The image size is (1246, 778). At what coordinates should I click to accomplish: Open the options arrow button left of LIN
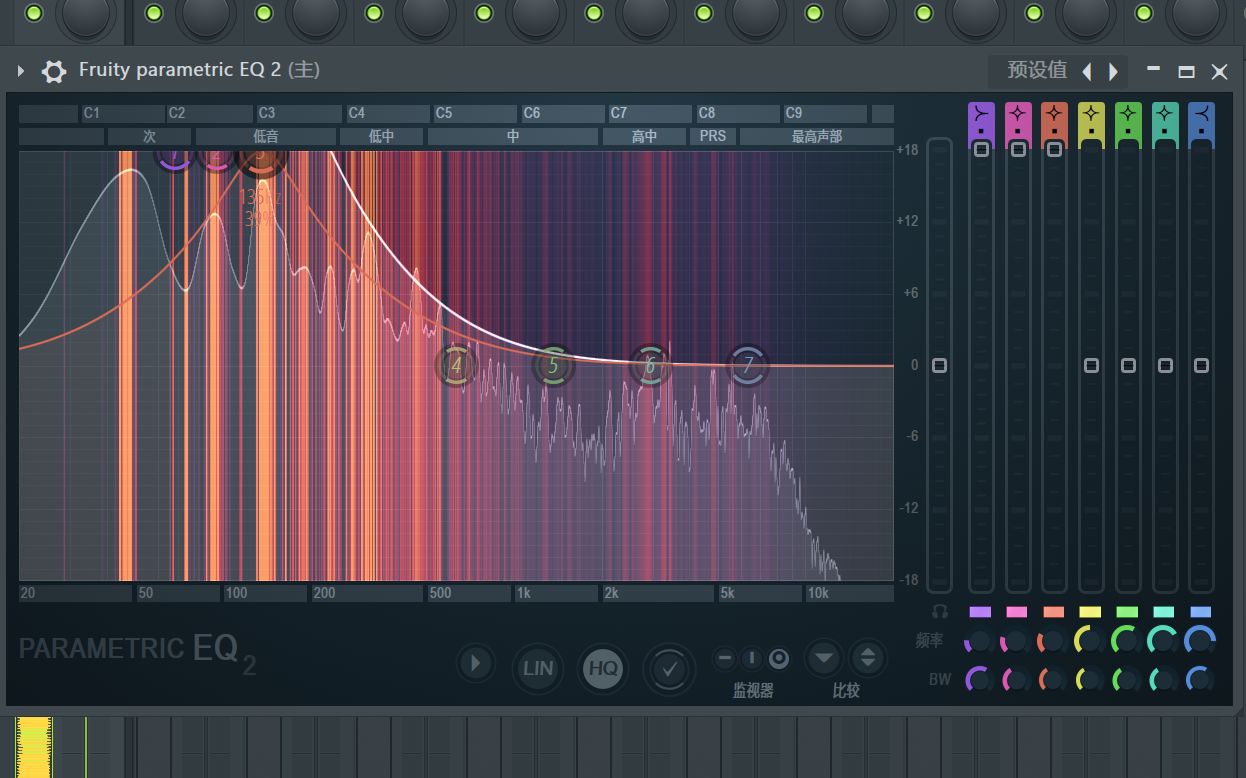pos(476,663)
